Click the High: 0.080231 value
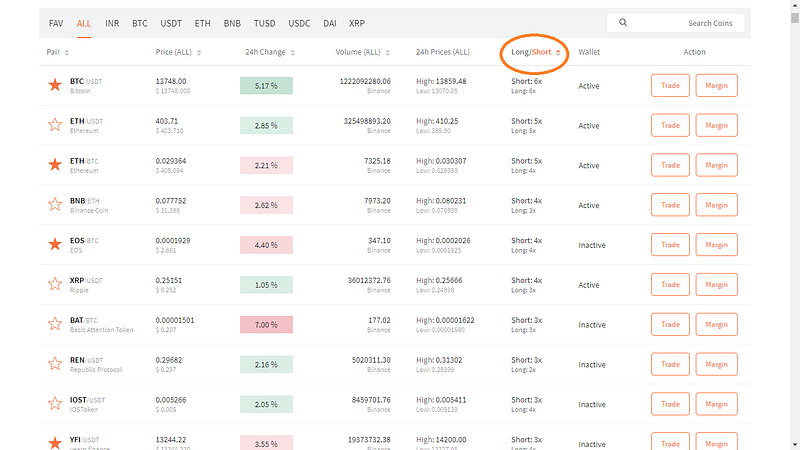800x450 pixels. (441, 201)
